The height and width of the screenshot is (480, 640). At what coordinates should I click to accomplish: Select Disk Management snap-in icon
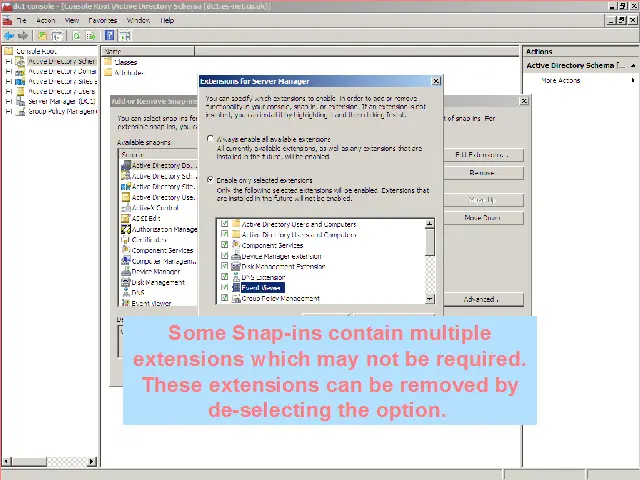125,282
